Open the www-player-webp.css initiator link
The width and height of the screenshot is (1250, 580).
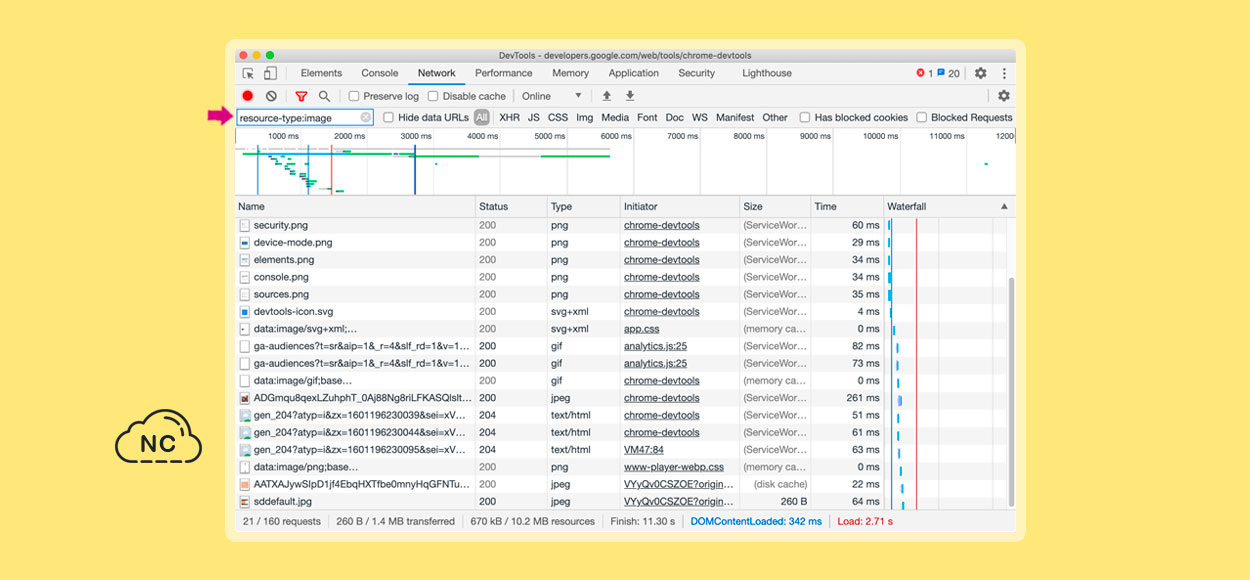click(x=674, y=467)
